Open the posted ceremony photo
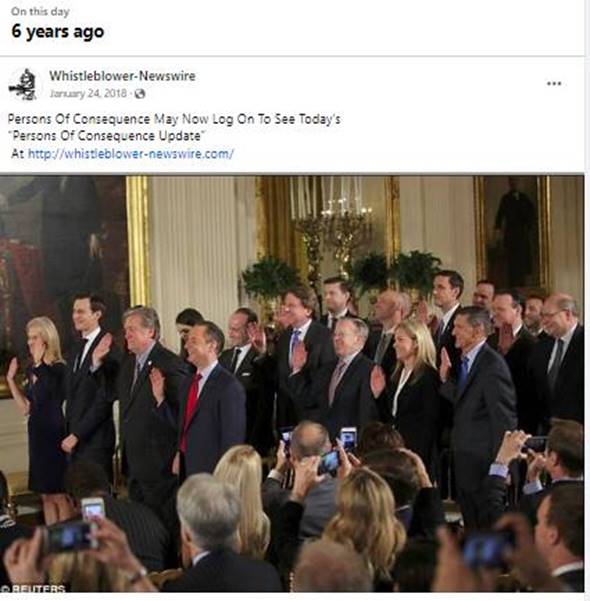Image resolution: width=590 pixels, height=601 pixels. (292, 383)
